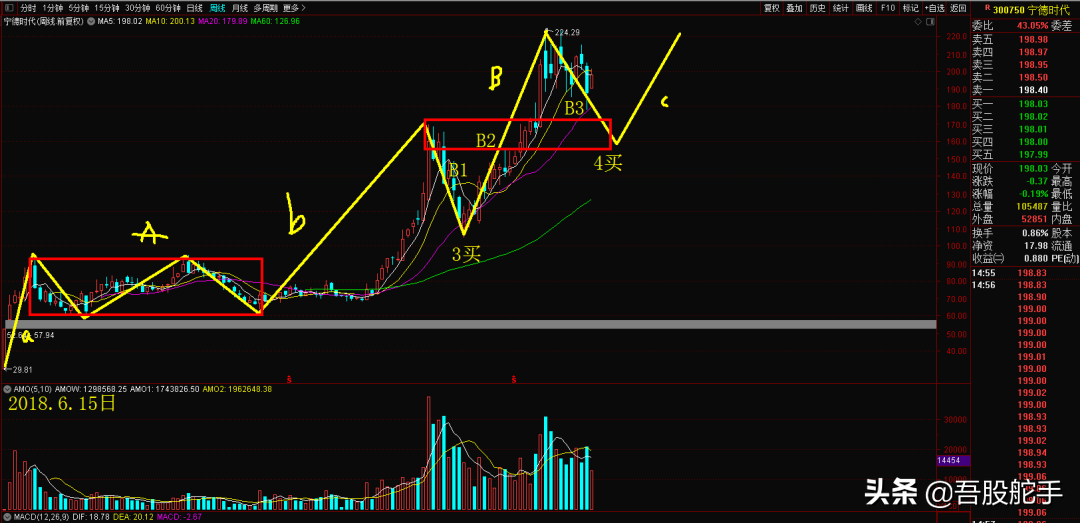Screen dimensions: 1080x523
Task: Open main chart indicator dropdown arrow
Action: (91, 21)
